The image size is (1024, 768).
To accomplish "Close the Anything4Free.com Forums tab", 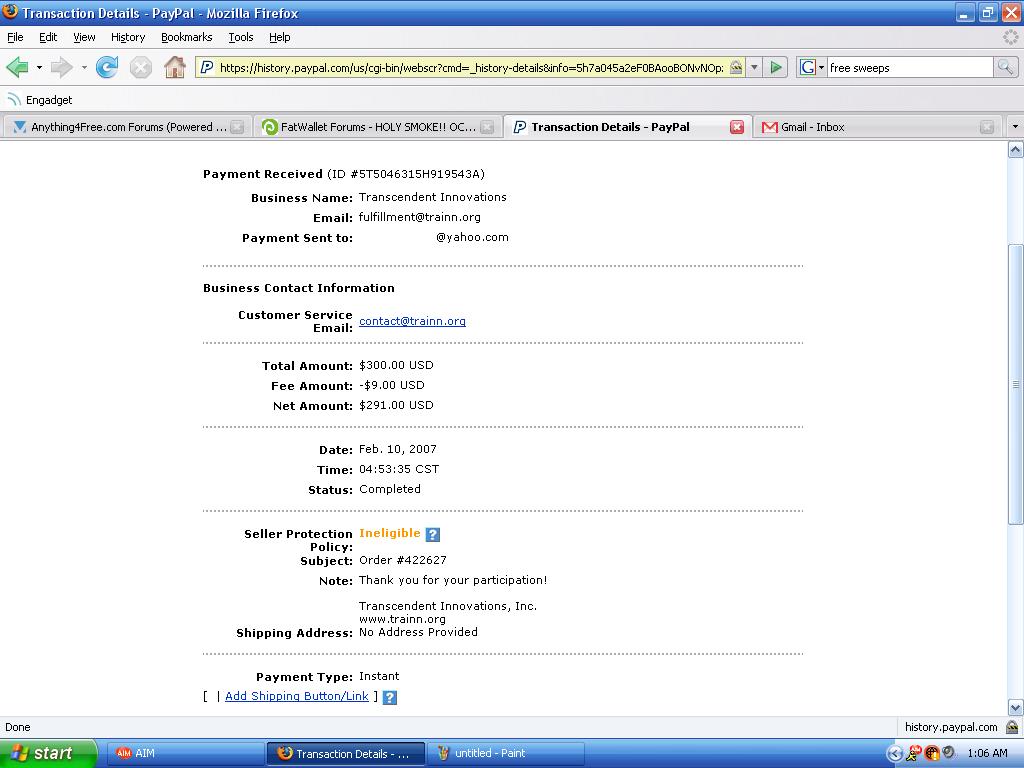I will click(237, 127).
